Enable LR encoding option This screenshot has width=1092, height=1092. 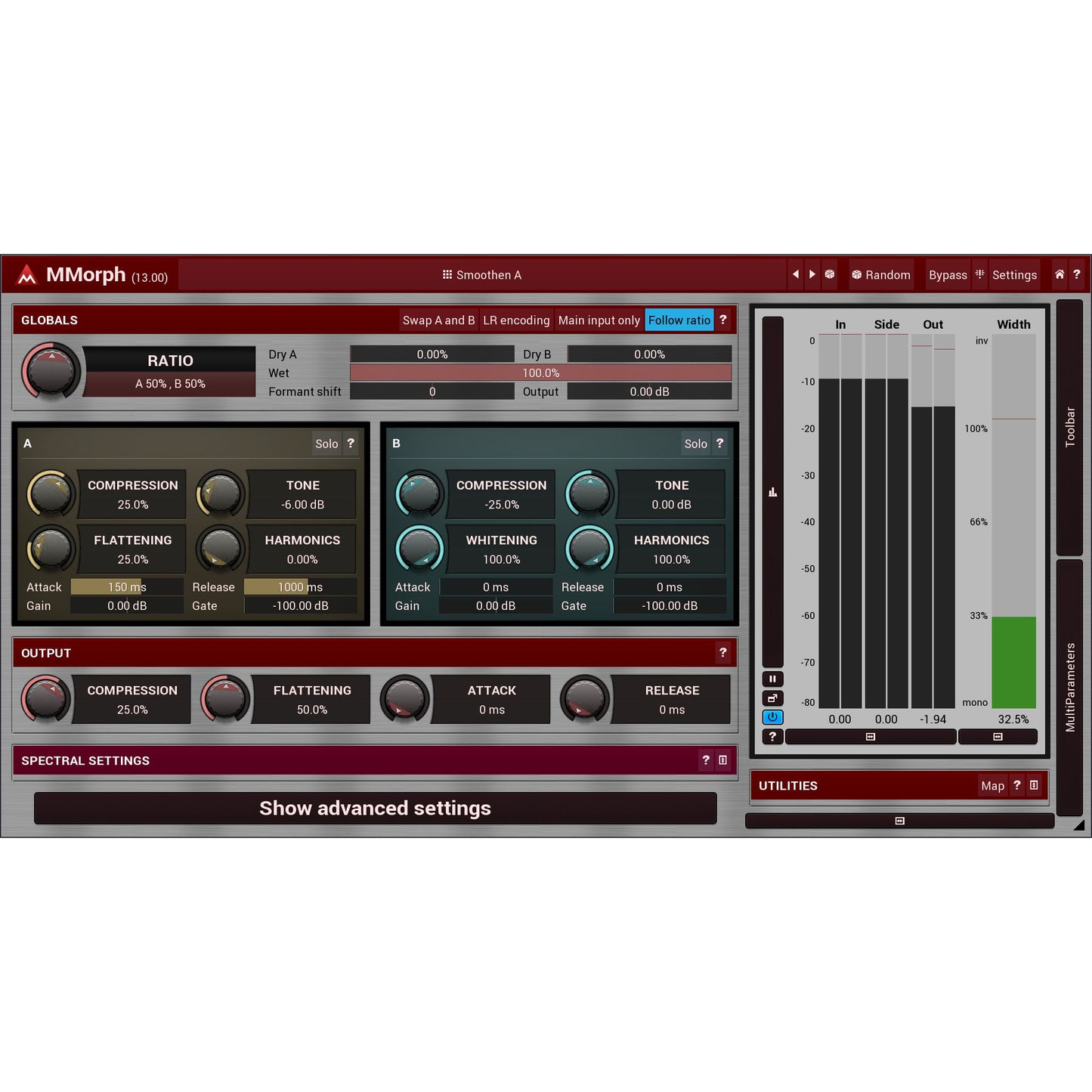click(x=516, y=320)
